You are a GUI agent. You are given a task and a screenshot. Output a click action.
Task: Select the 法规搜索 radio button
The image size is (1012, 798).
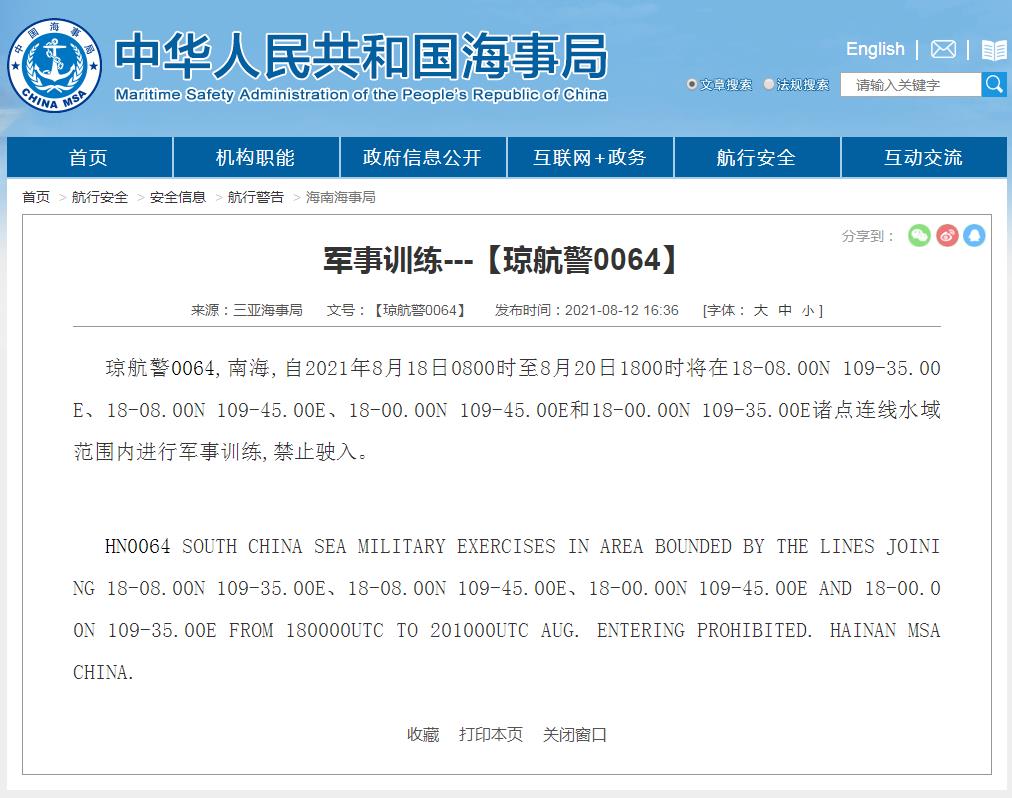[x=768, y=85]
